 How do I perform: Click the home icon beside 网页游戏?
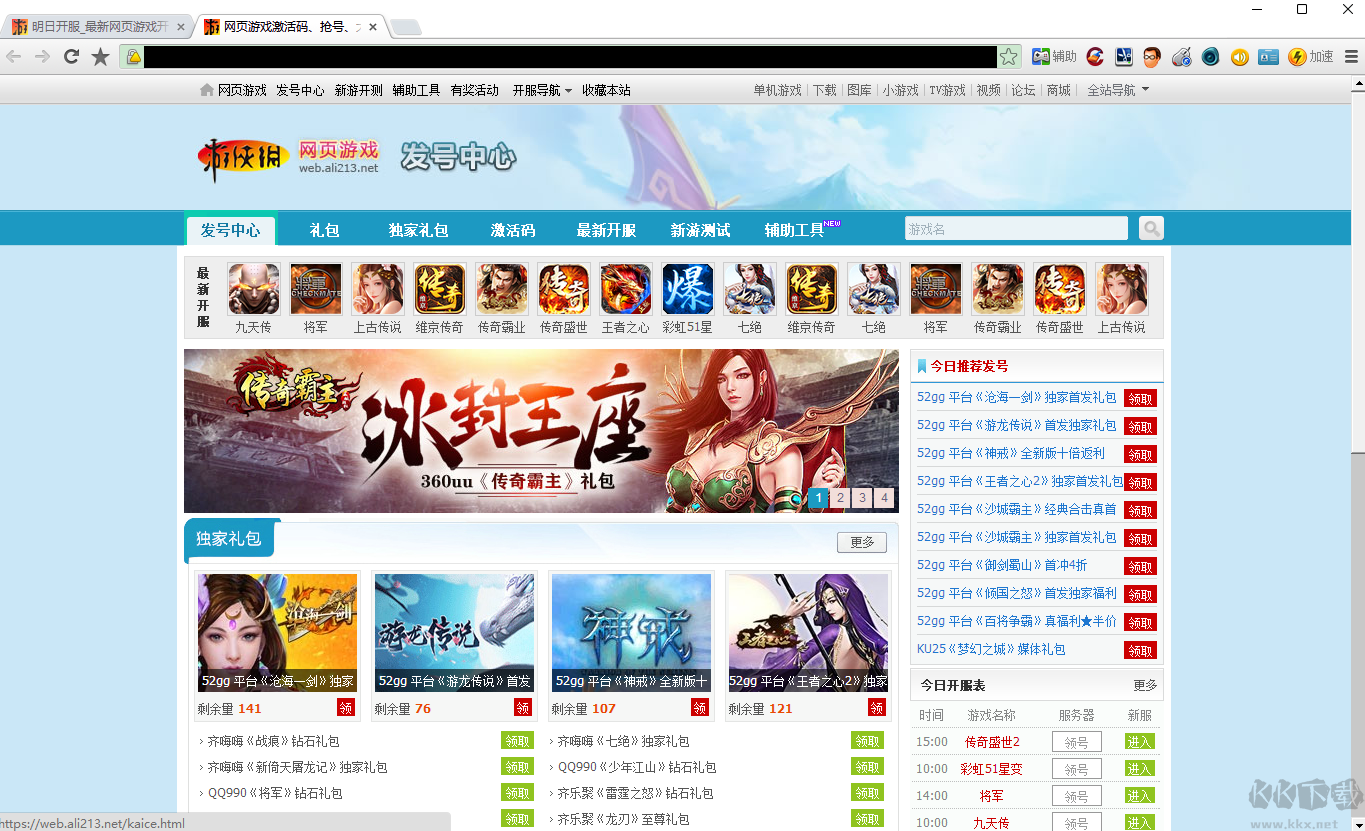[x=207, y=90]
